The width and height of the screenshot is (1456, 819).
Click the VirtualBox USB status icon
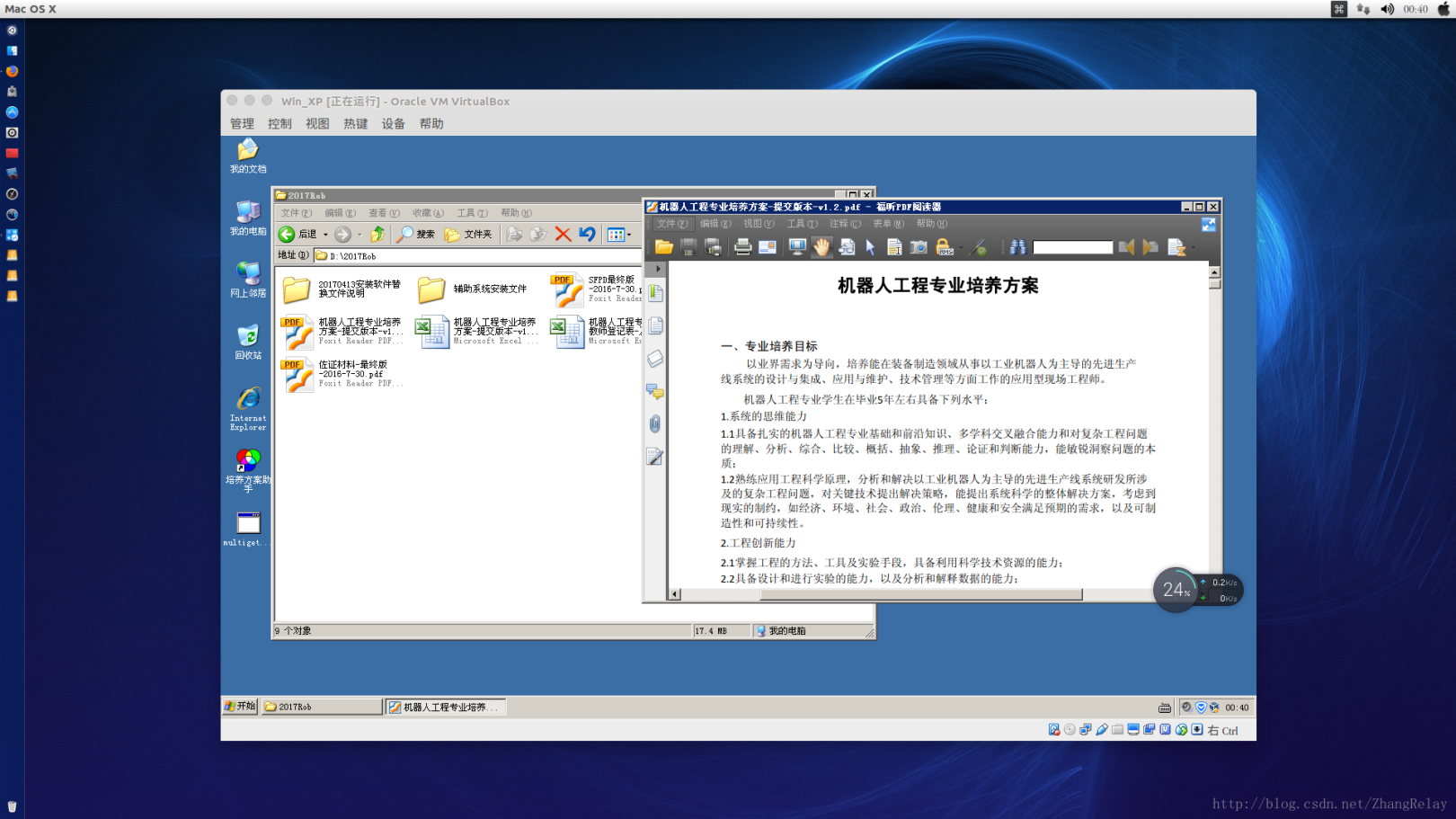(1102, 730)
